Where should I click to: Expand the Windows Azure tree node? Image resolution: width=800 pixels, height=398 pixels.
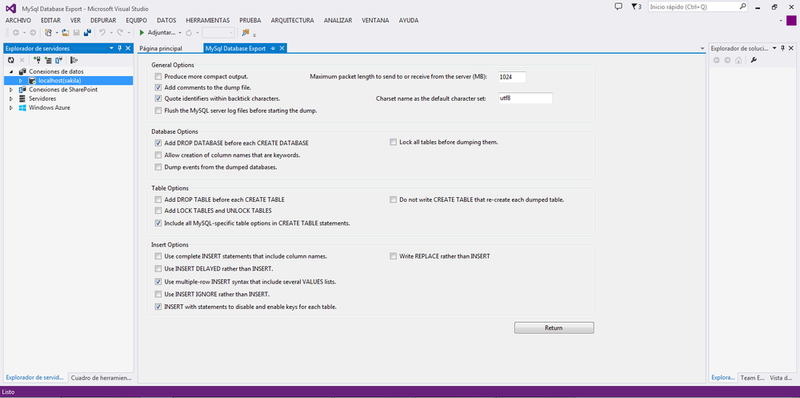point(11,108)
